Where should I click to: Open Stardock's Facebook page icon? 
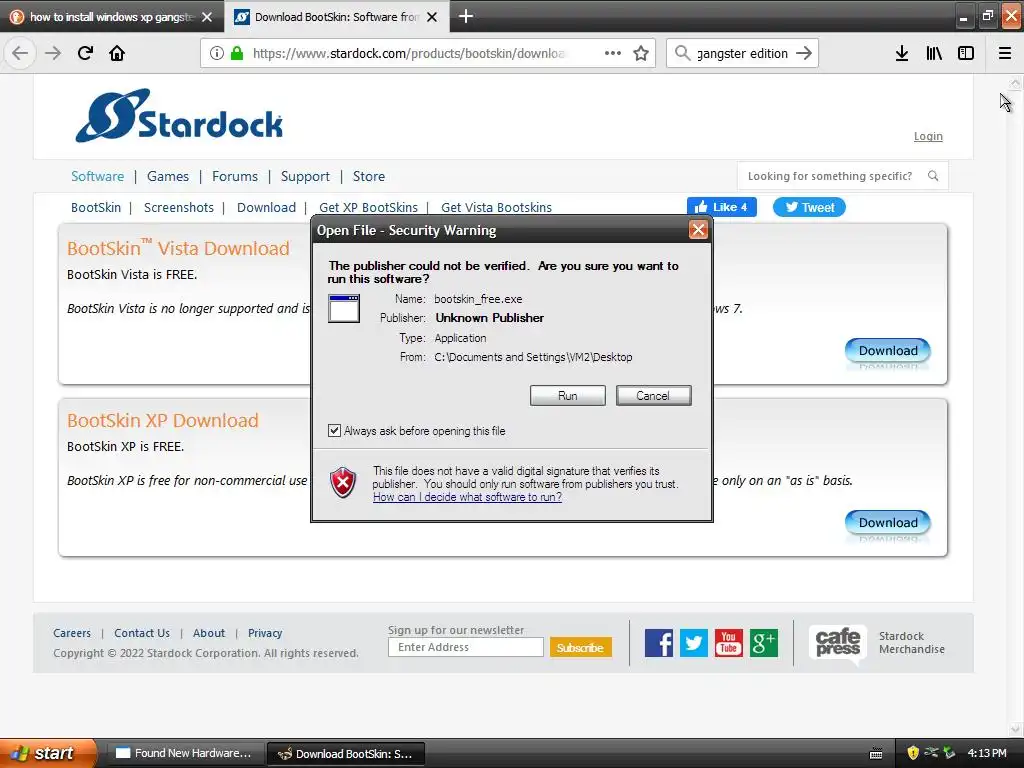(x=659, y=643)
